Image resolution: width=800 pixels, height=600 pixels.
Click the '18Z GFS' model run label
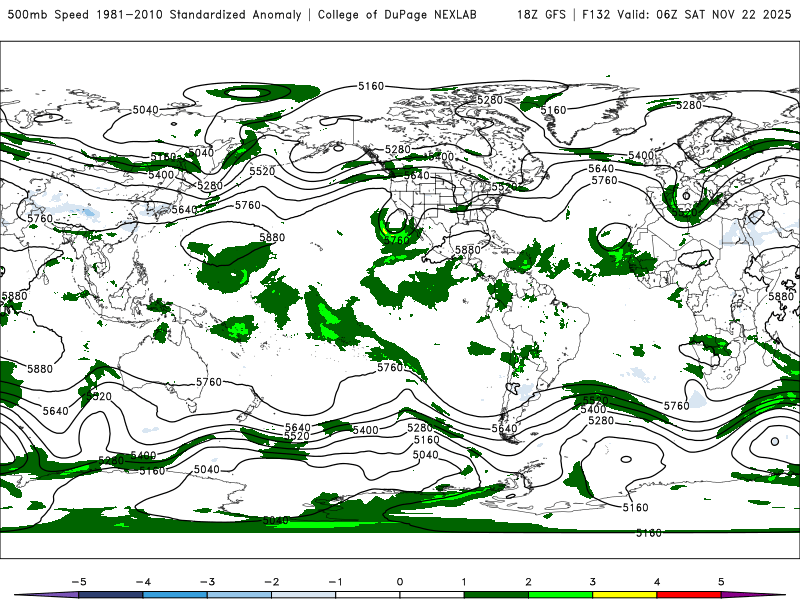click(x=541, y=14)
